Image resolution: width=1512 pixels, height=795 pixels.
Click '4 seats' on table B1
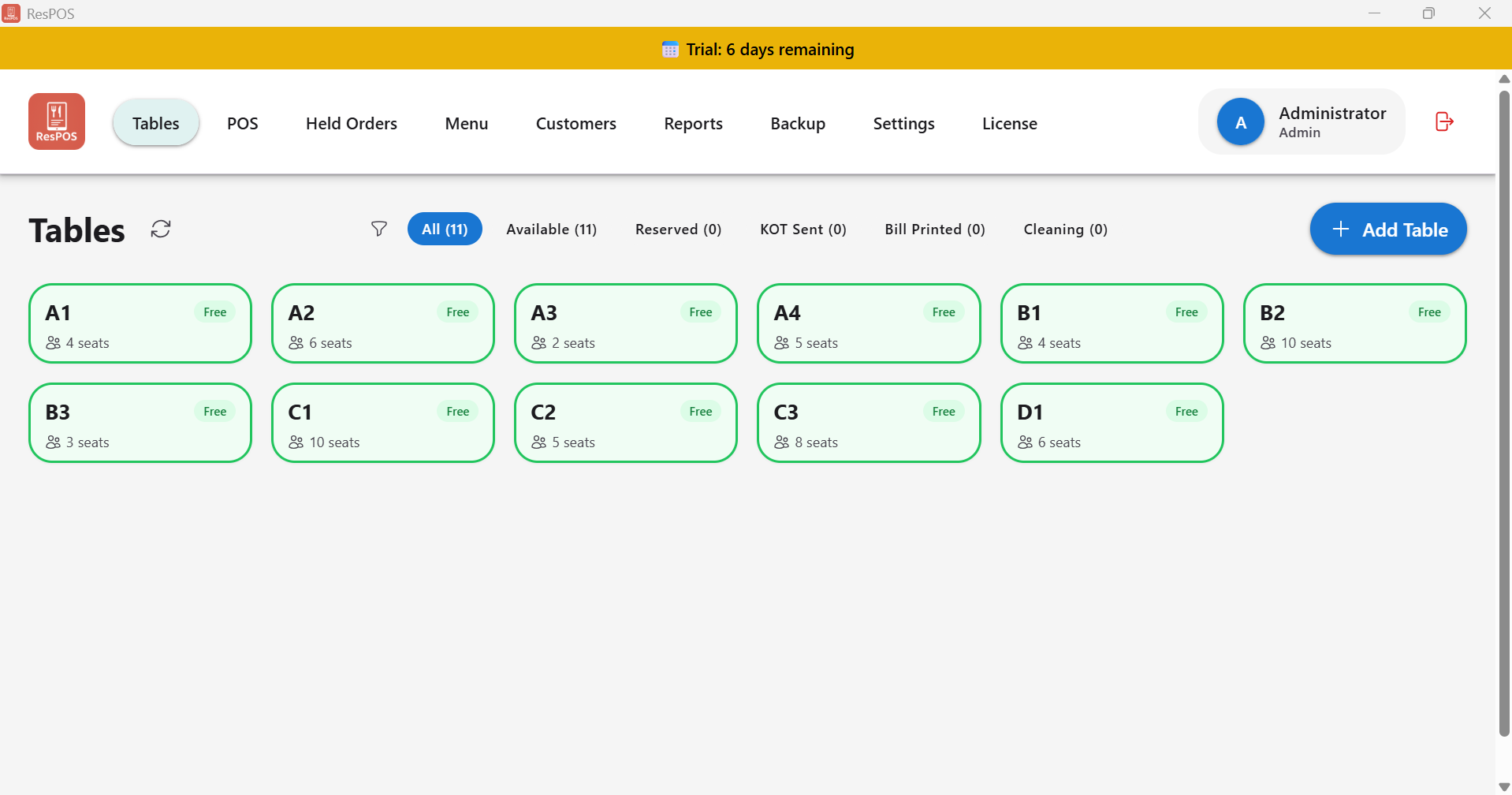[1059, 343]
